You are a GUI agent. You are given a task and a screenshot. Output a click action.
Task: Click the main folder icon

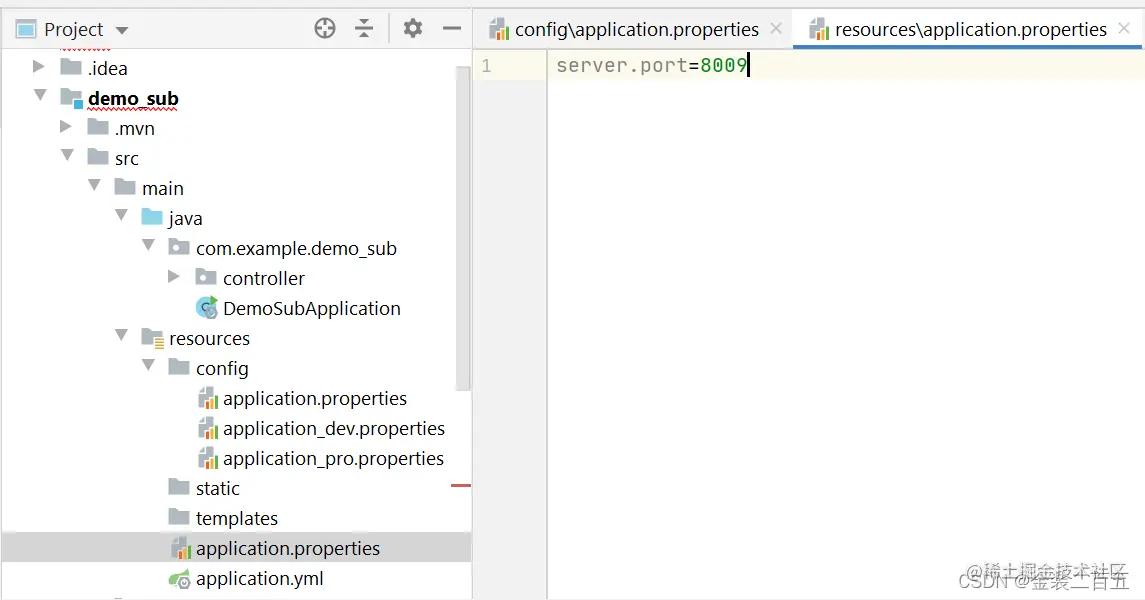point(125,188)
